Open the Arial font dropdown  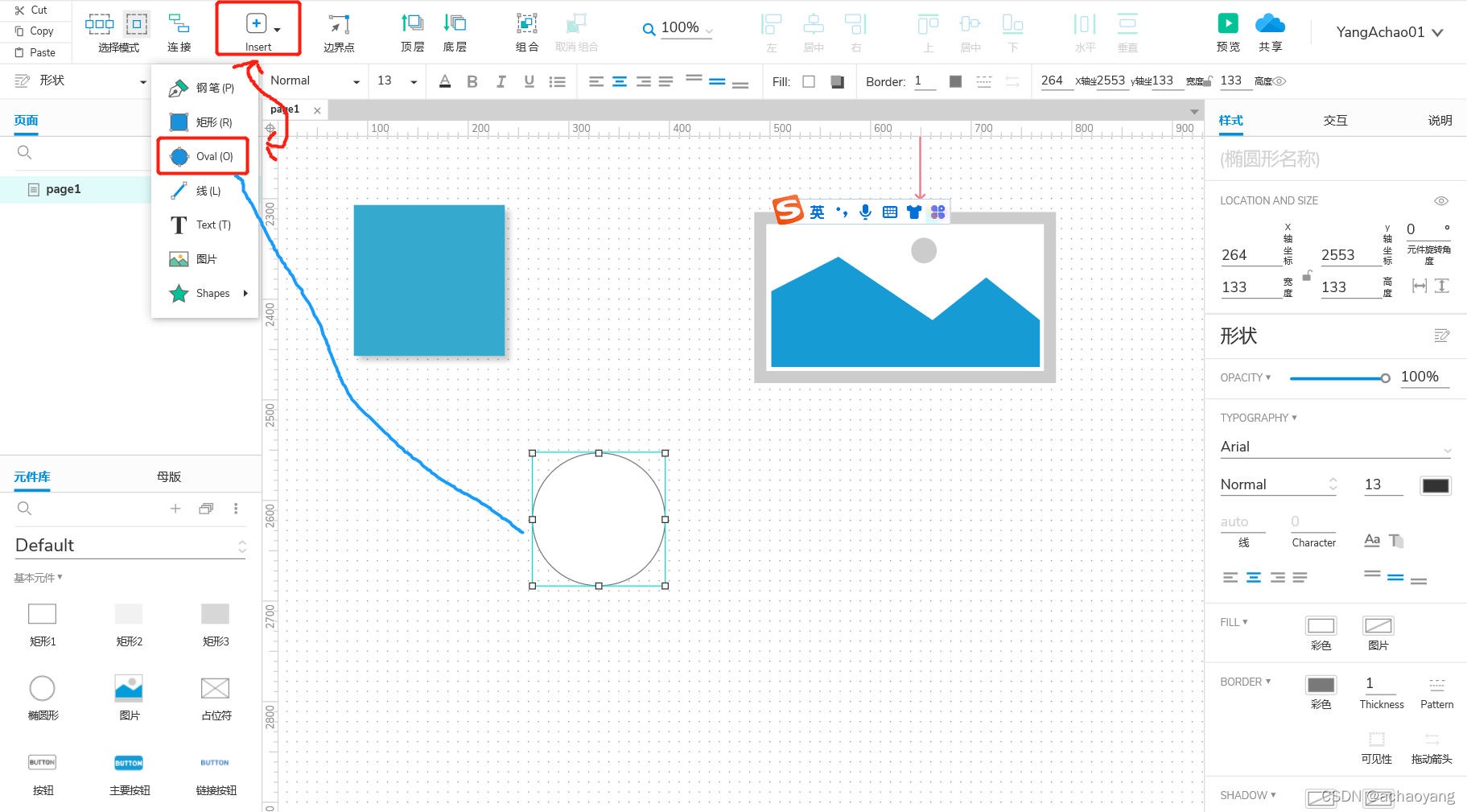[x=1336, y=447]
